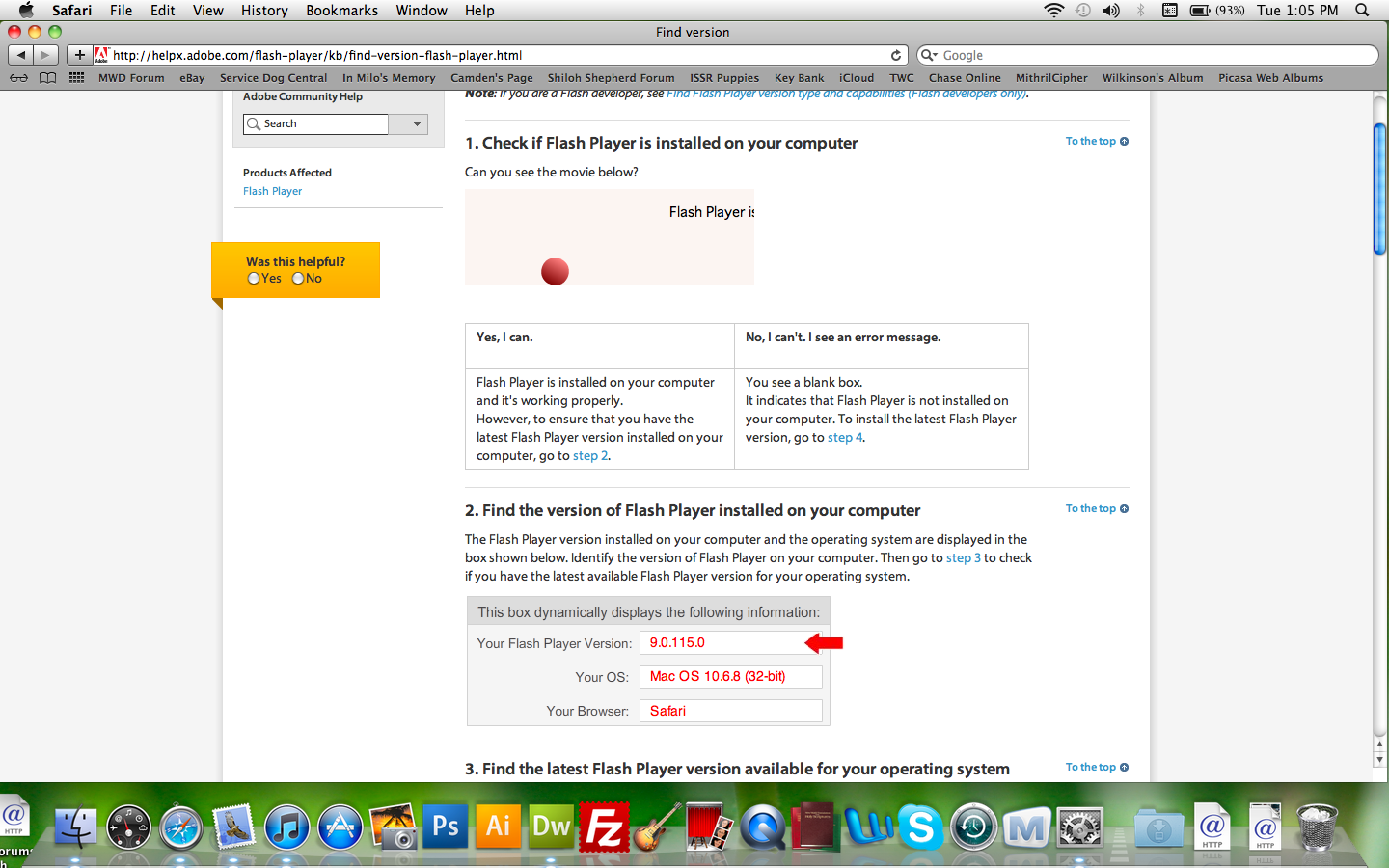Click the Flash version value 9.0.115.0
Screen dimensions: 1389x868
click(x=677, y=643)
